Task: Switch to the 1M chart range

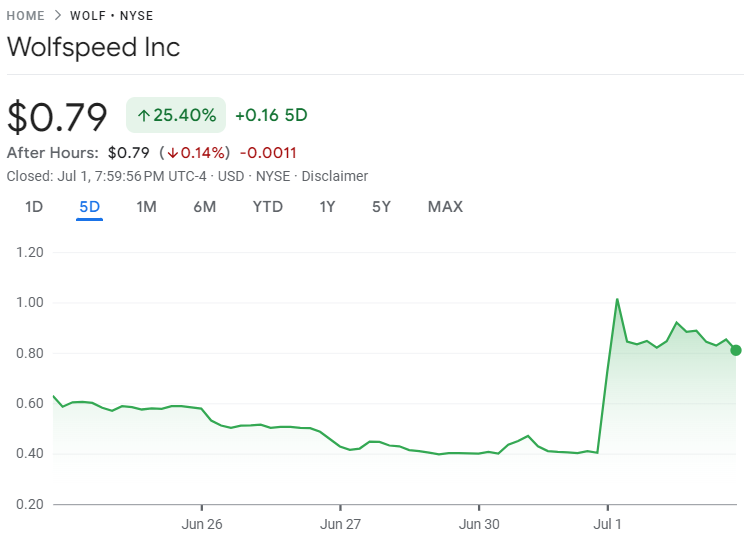Action: click(147, 207)
